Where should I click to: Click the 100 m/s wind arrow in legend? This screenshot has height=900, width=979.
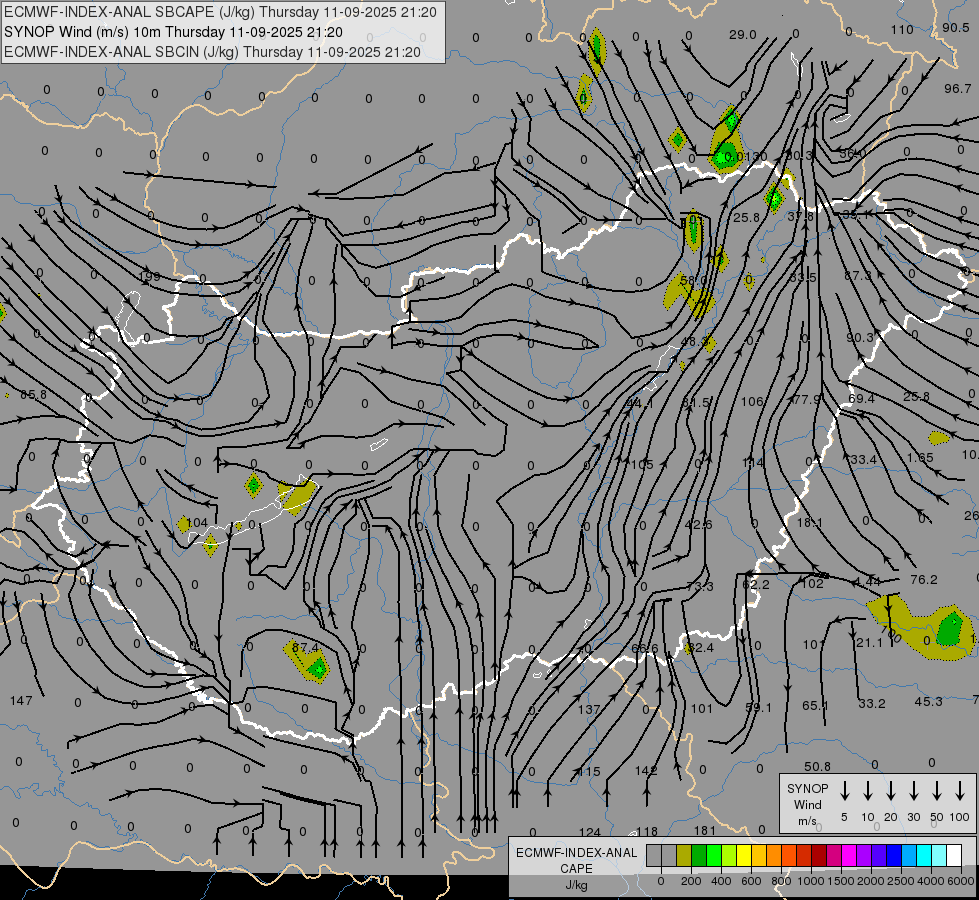point(960,791)
